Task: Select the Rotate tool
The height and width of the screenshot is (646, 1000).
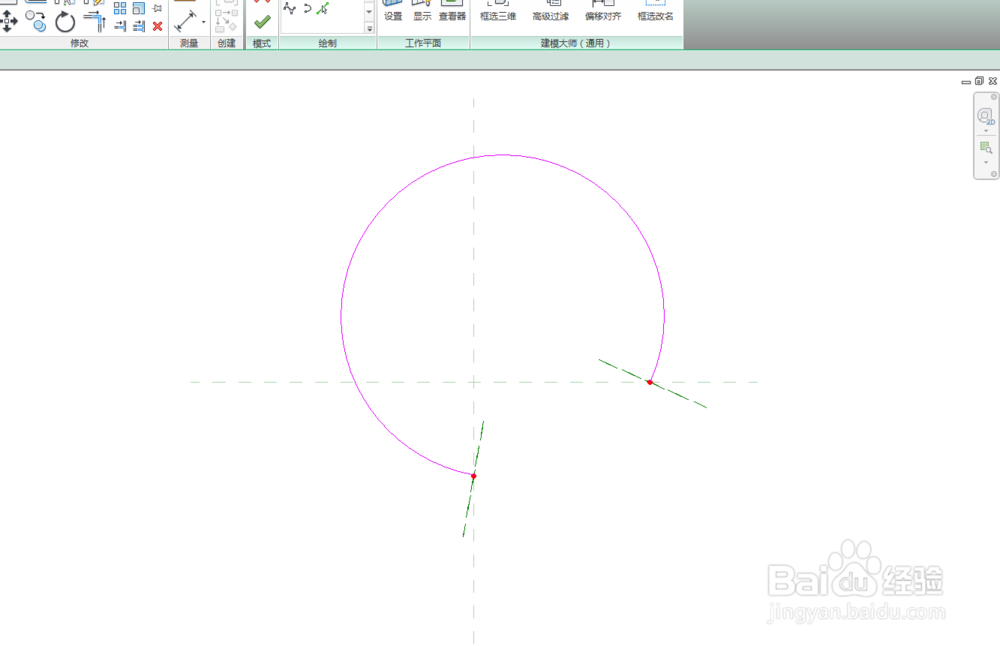Action: coord(65,22)
